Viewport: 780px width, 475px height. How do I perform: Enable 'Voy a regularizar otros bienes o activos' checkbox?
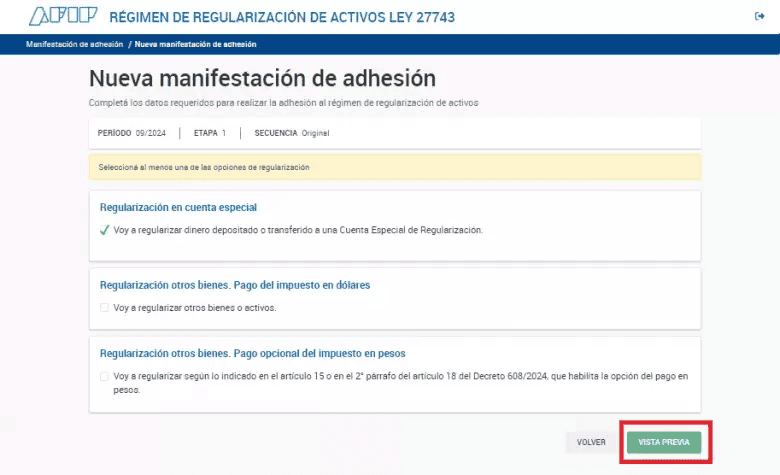click(x=104, y=308)
